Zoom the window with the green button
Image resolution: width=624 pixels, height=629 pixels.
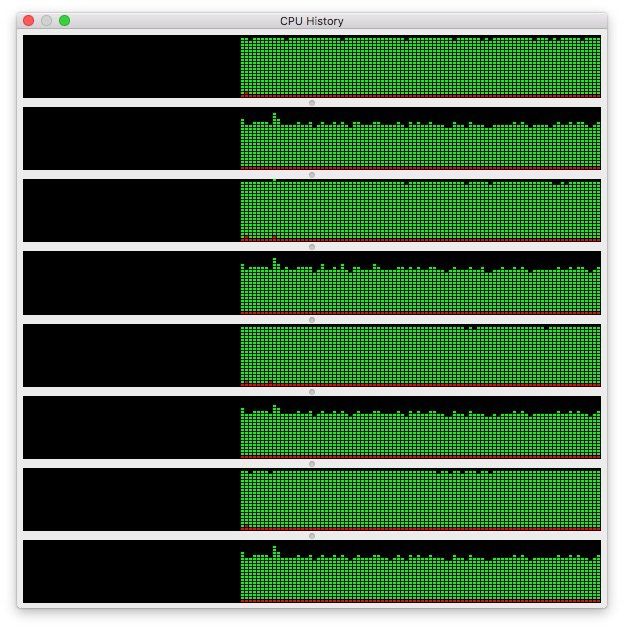(x=64, y=21)
